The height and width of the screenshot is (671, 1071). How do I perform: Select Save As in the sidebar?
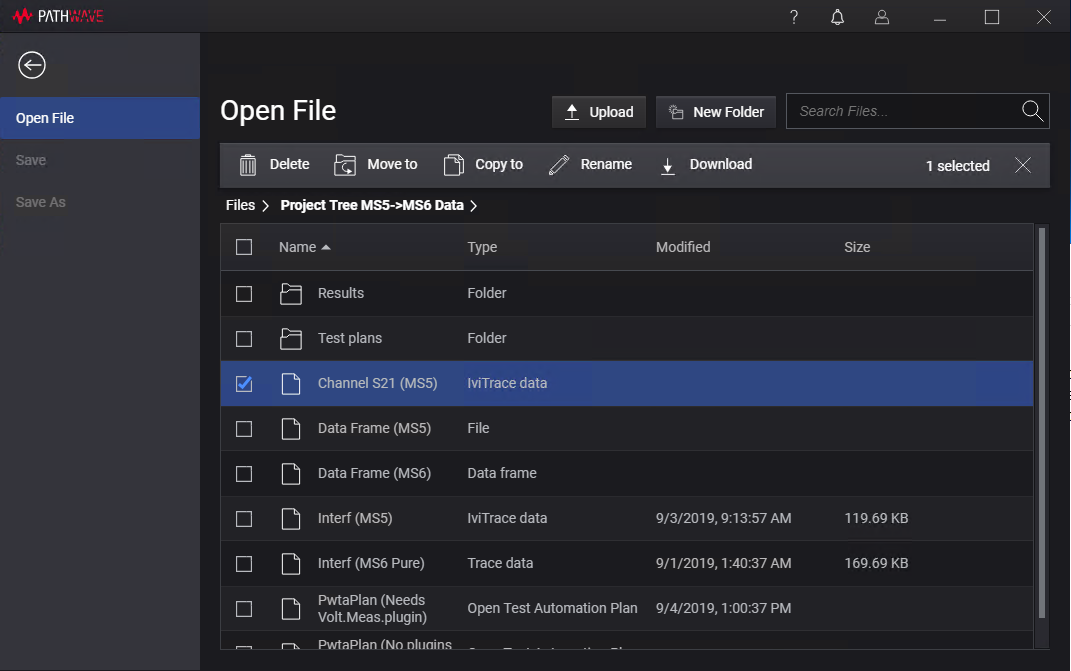pos(41,202)
